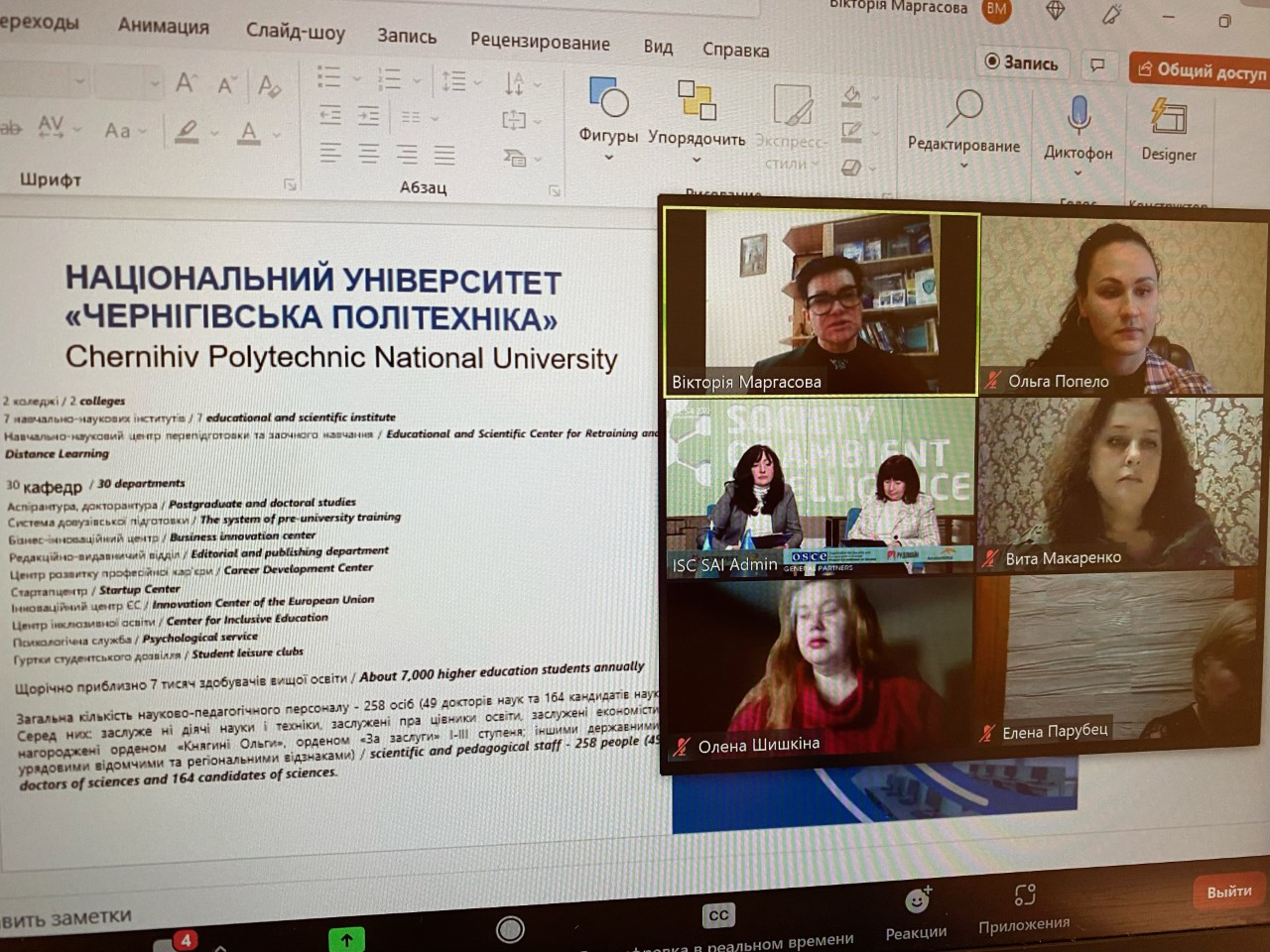
Task: Click the Упорядочить arrange icon
Action: (697, 102)
